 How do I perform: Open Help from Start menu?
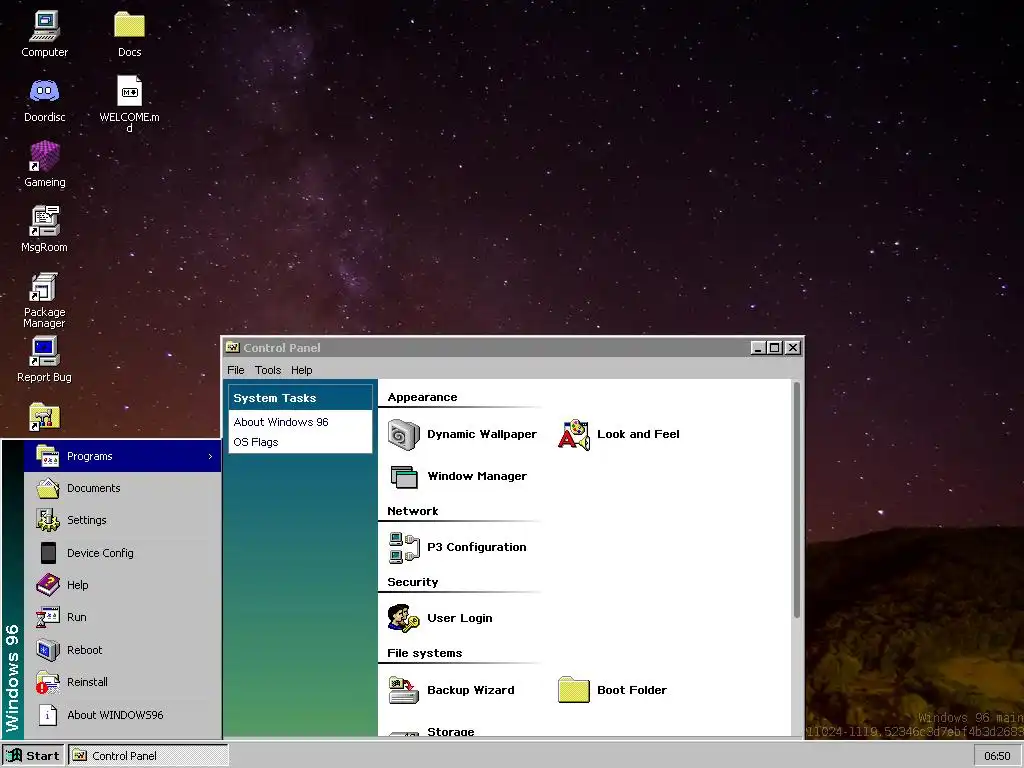click(x=123, y=584)
